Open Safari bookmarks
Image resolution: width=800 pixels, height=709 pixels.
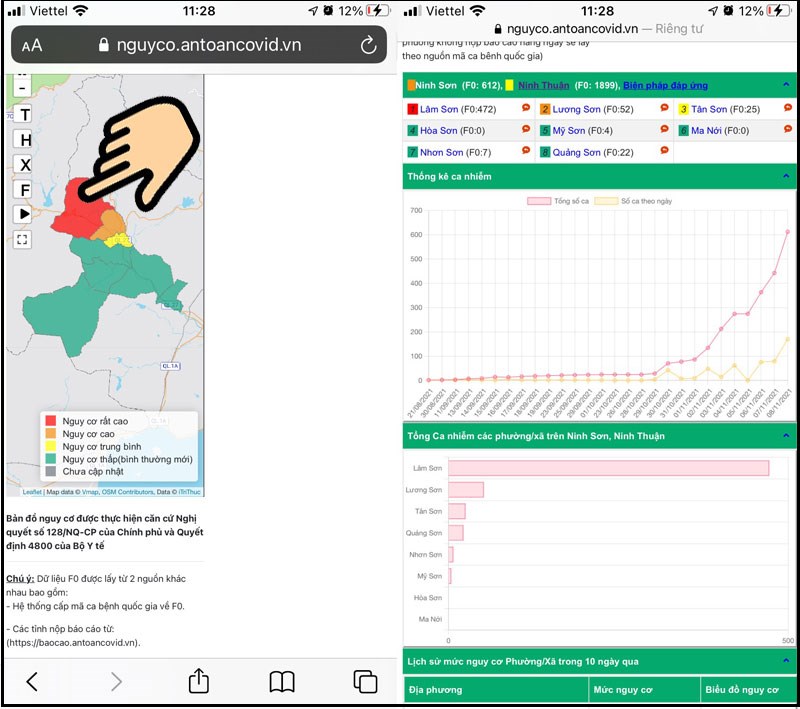(x=282, y=681)
